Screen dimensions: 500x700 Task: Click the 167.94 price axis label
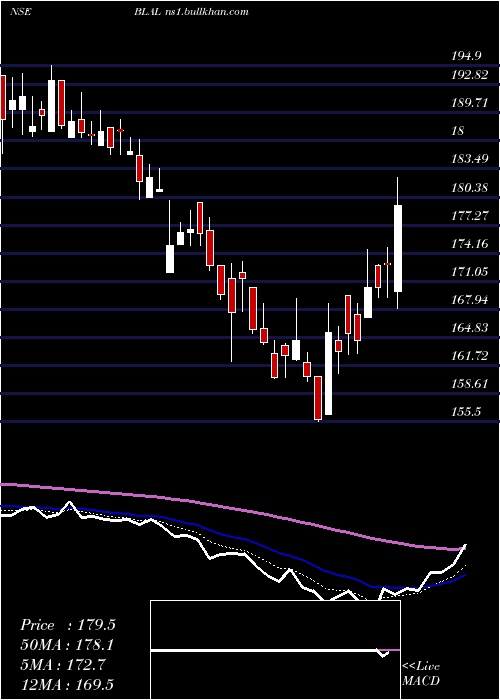tap(470, 300)
